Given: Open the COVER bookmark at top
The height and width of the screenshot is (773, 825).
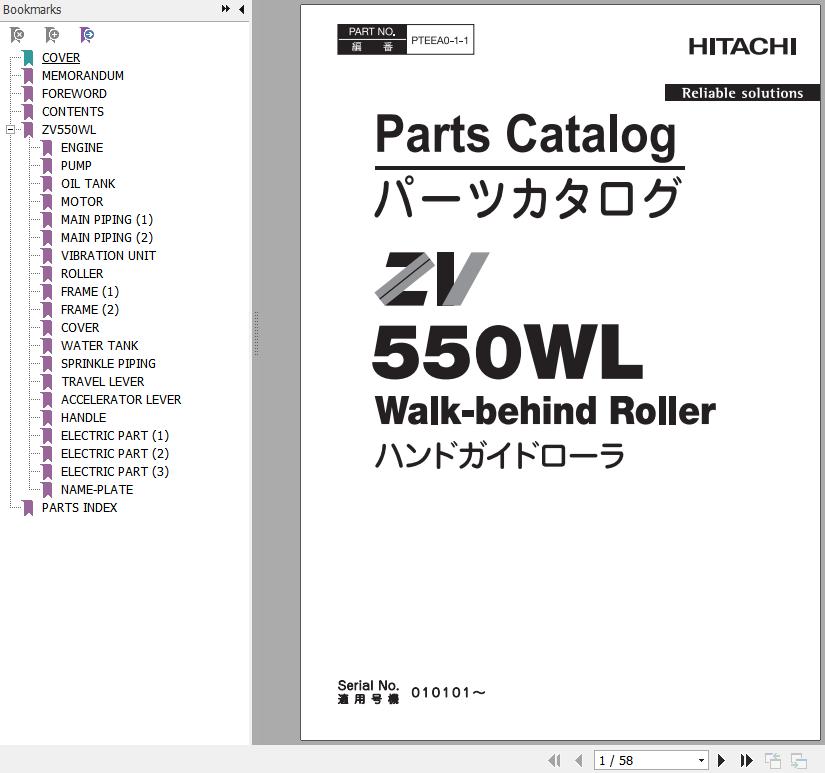Looking at the screenshot, I should point(61,58).
